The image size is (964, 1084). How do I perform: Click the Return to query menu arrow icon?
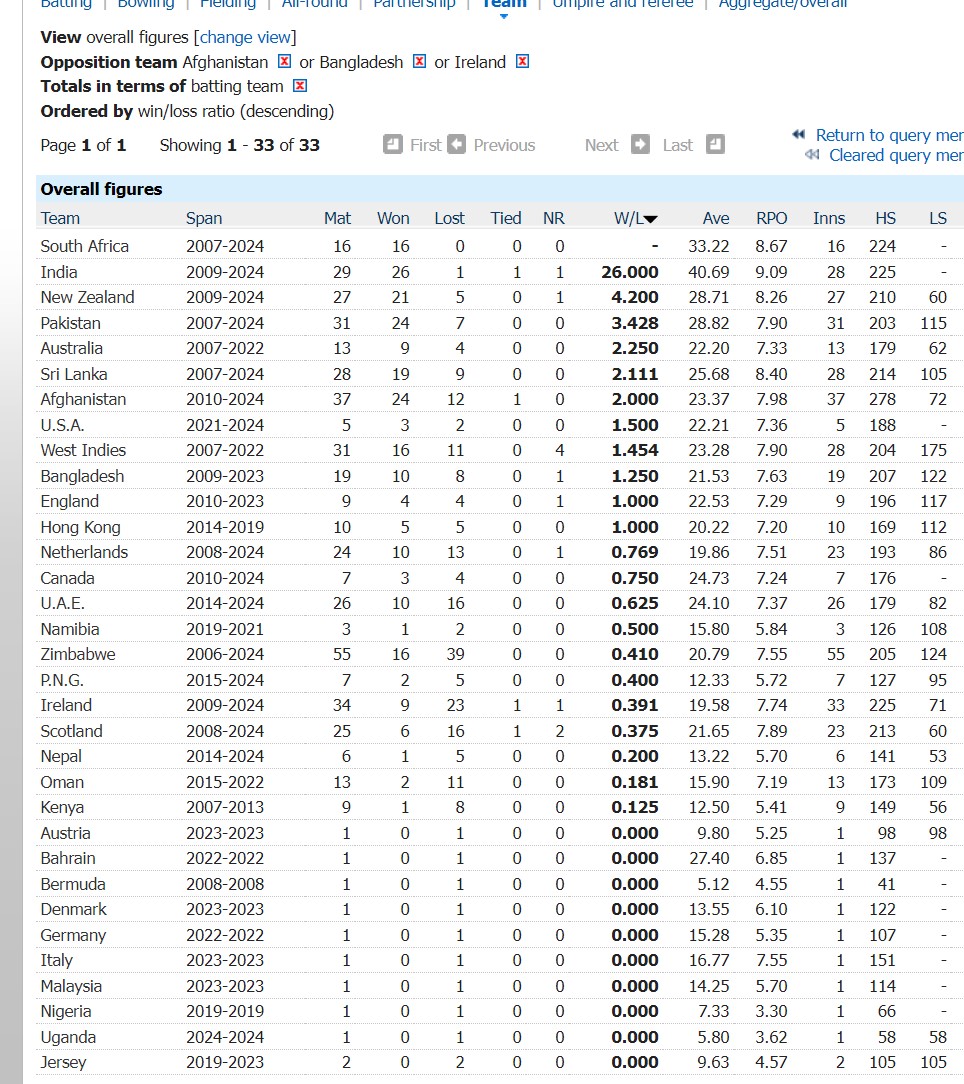[x=799, y=134]
